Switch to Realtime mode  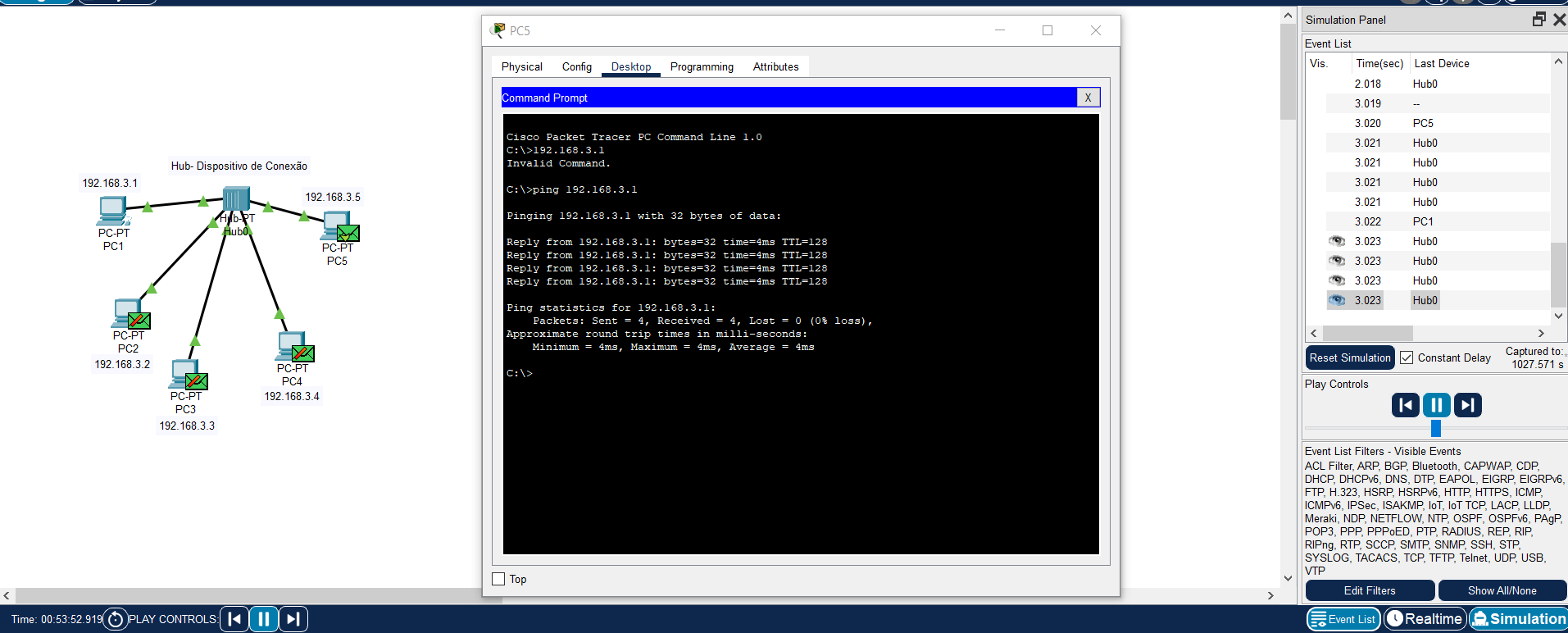(1425, 619)
